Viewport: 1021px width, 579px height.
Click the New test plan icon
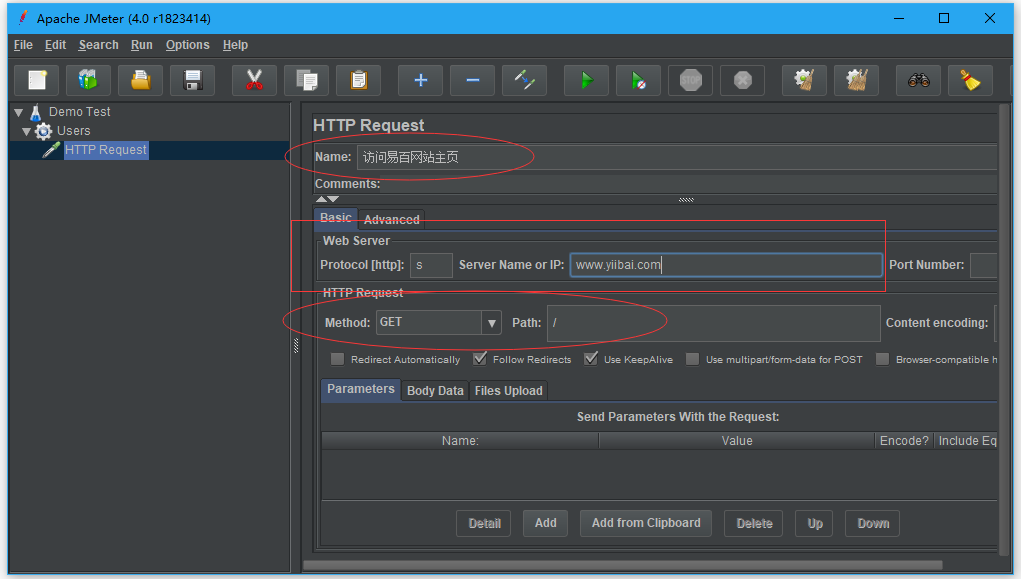(x=36, y=80)
